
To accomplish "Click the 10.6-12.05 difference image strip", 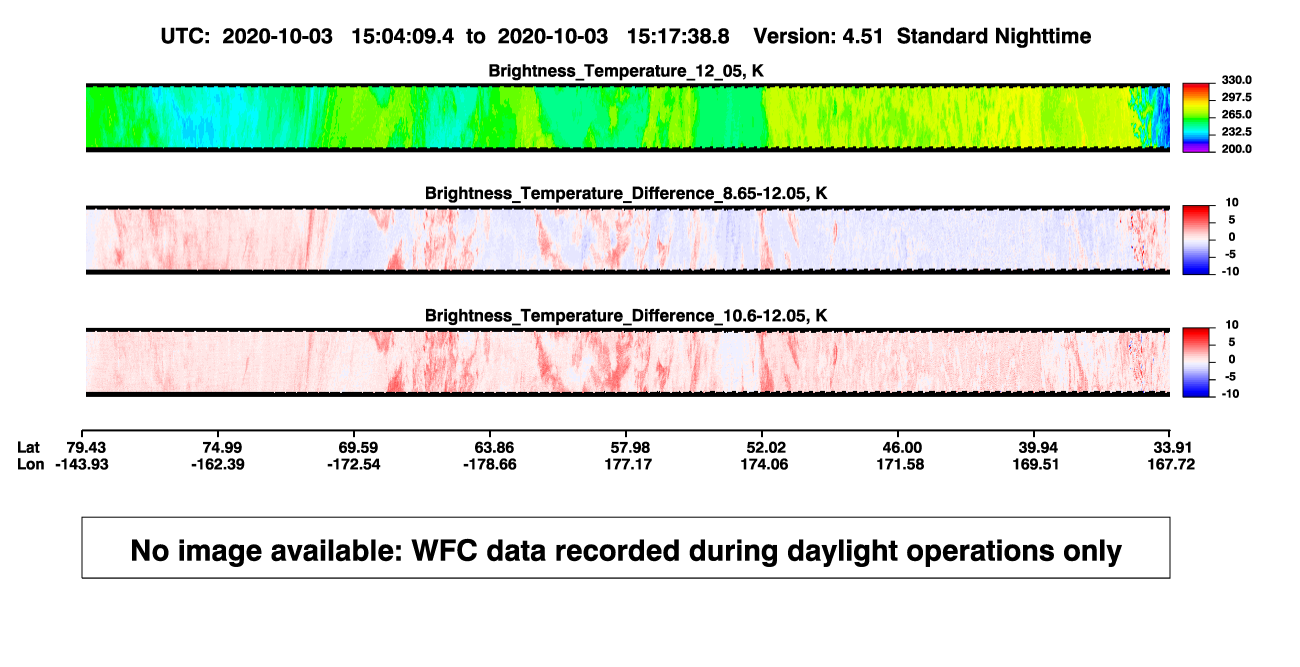I will [627, 361].
